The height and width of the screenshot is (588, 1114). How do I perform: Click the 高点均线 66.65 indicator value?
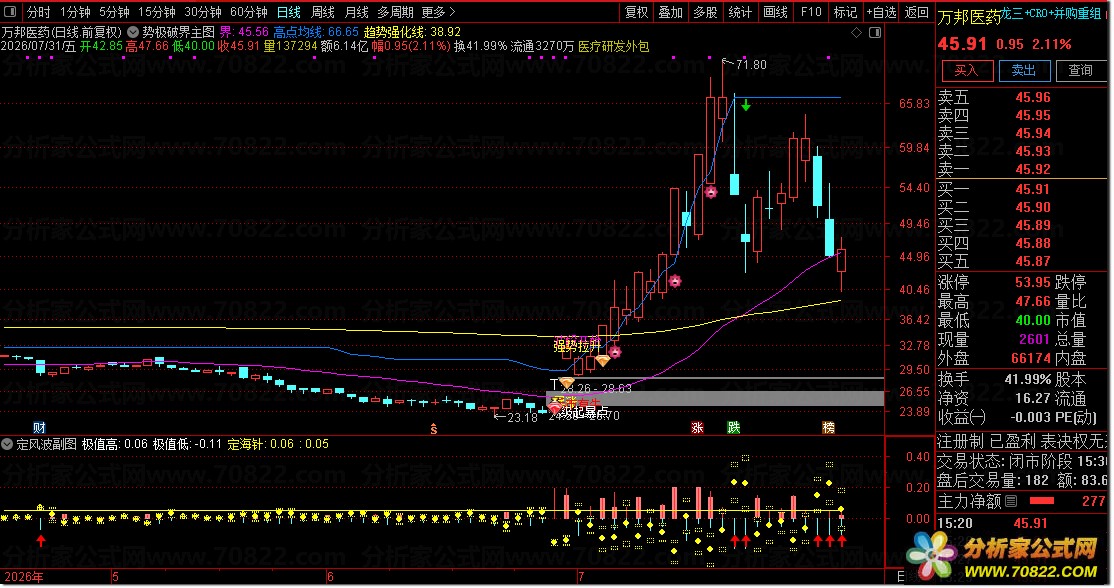(316, 32)
